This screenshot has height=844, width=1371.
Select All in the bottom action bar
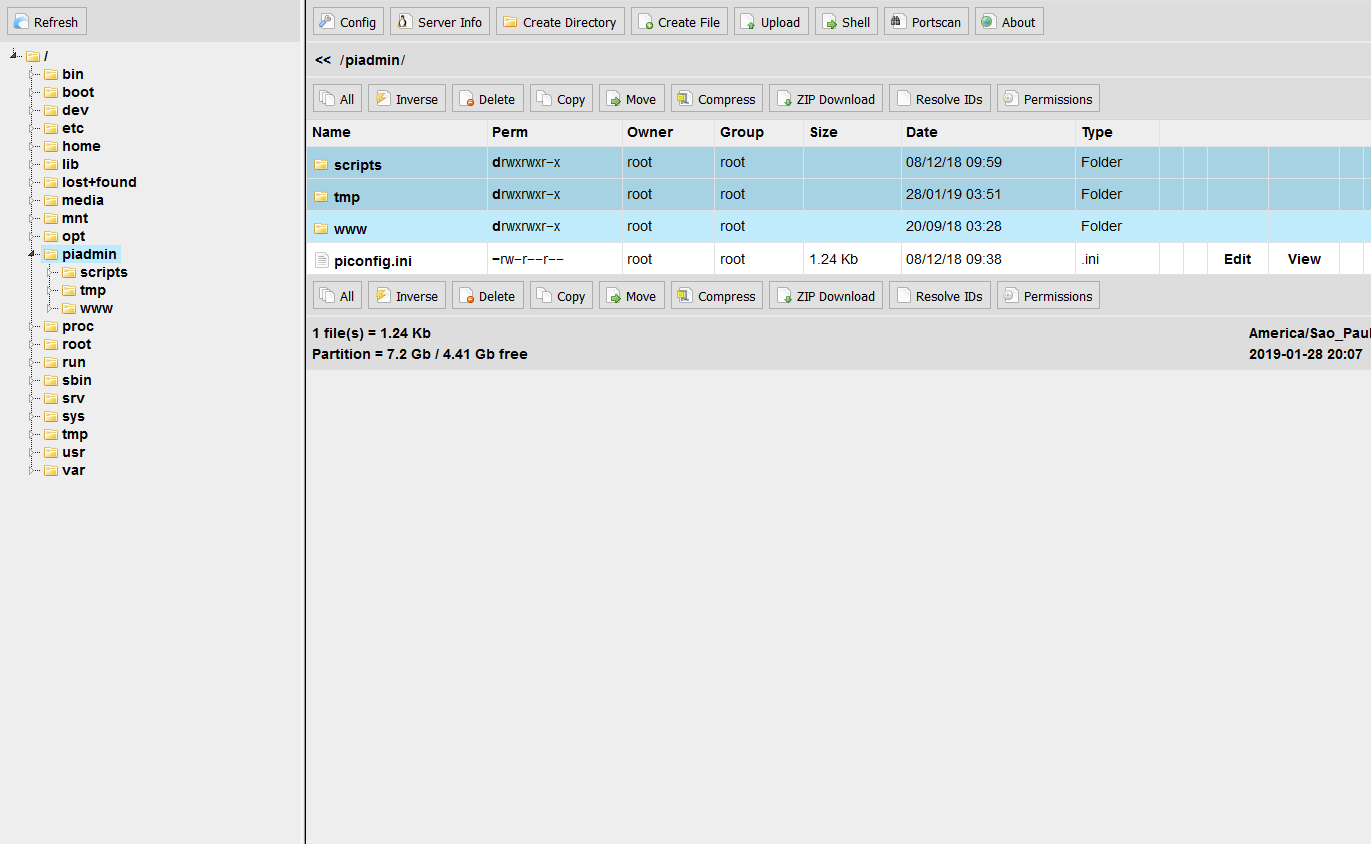coord(337,296)
